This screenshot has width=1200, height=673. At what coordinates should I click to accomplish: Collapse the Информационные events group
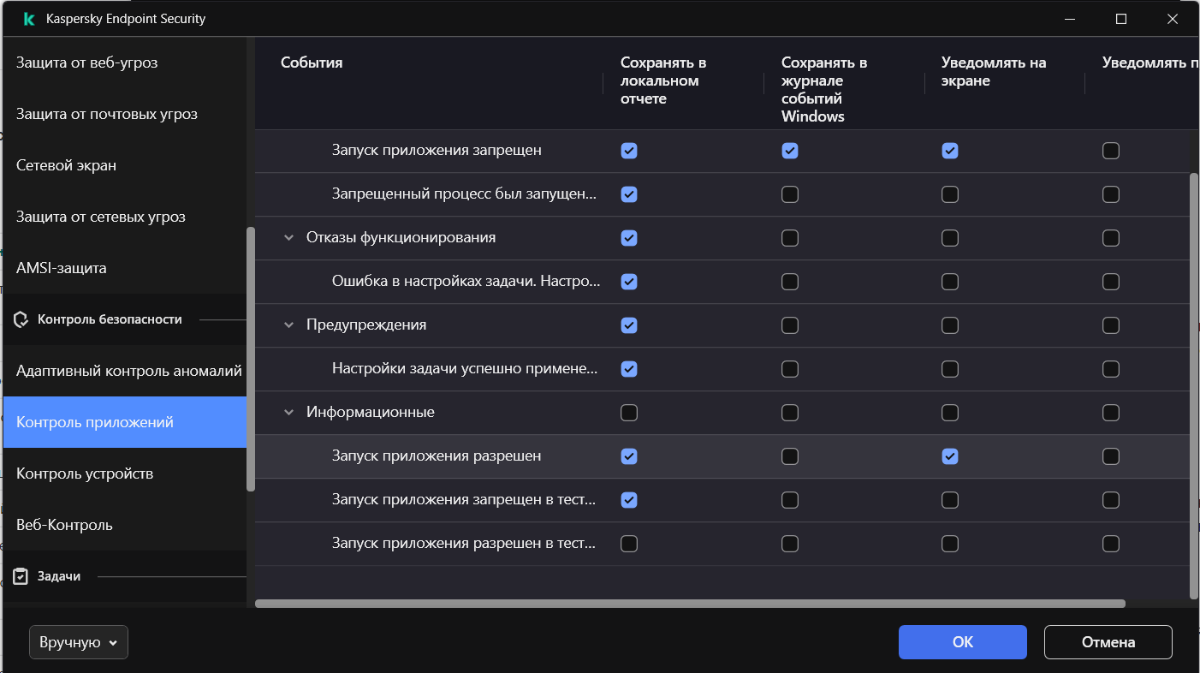pyautogui.click(x=289, y=412)
